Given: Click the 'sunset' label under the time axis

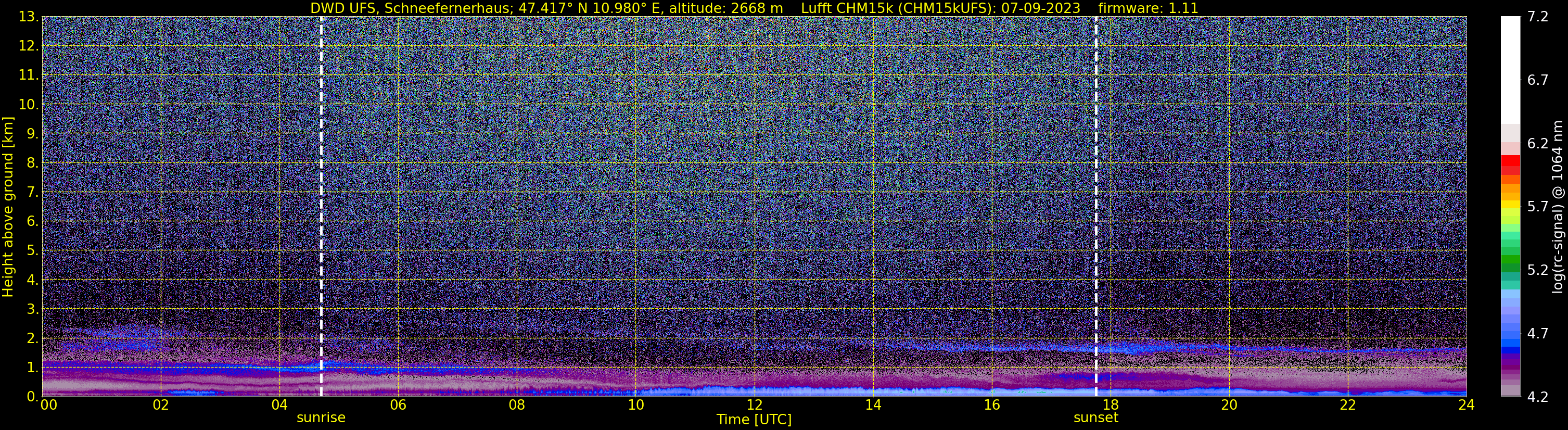Looking at the screenshot, I should pyautogui.click(x=1095, y=418).
